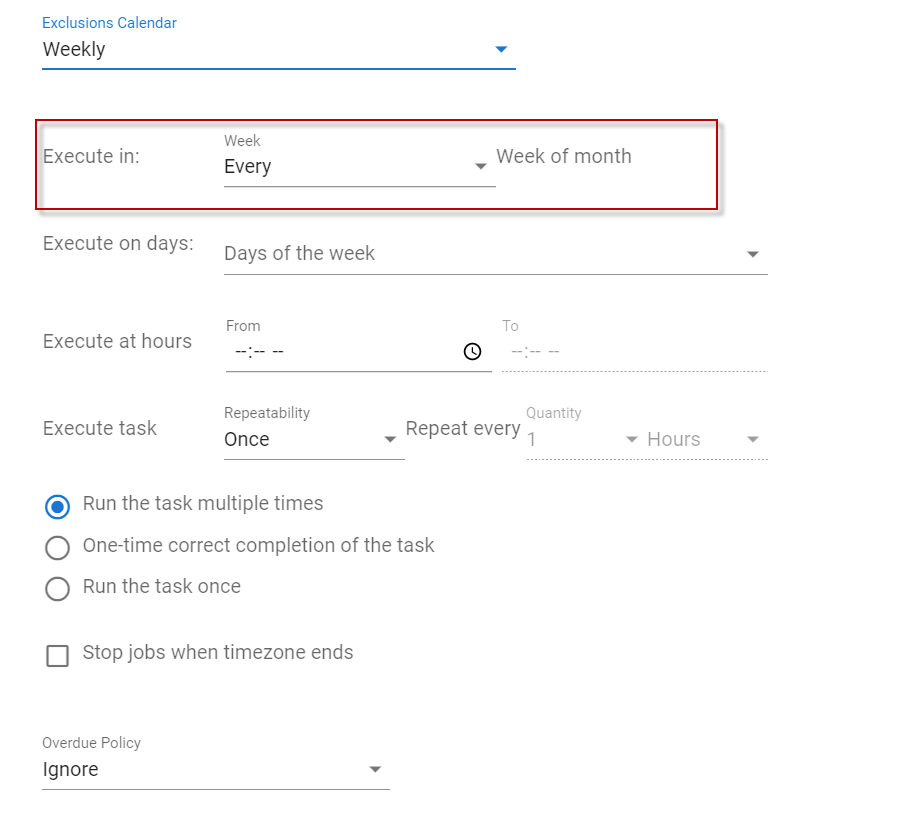Click the Execute in: label
The height and width of the screenshot is (817, 917).
[x=91, y=157]
